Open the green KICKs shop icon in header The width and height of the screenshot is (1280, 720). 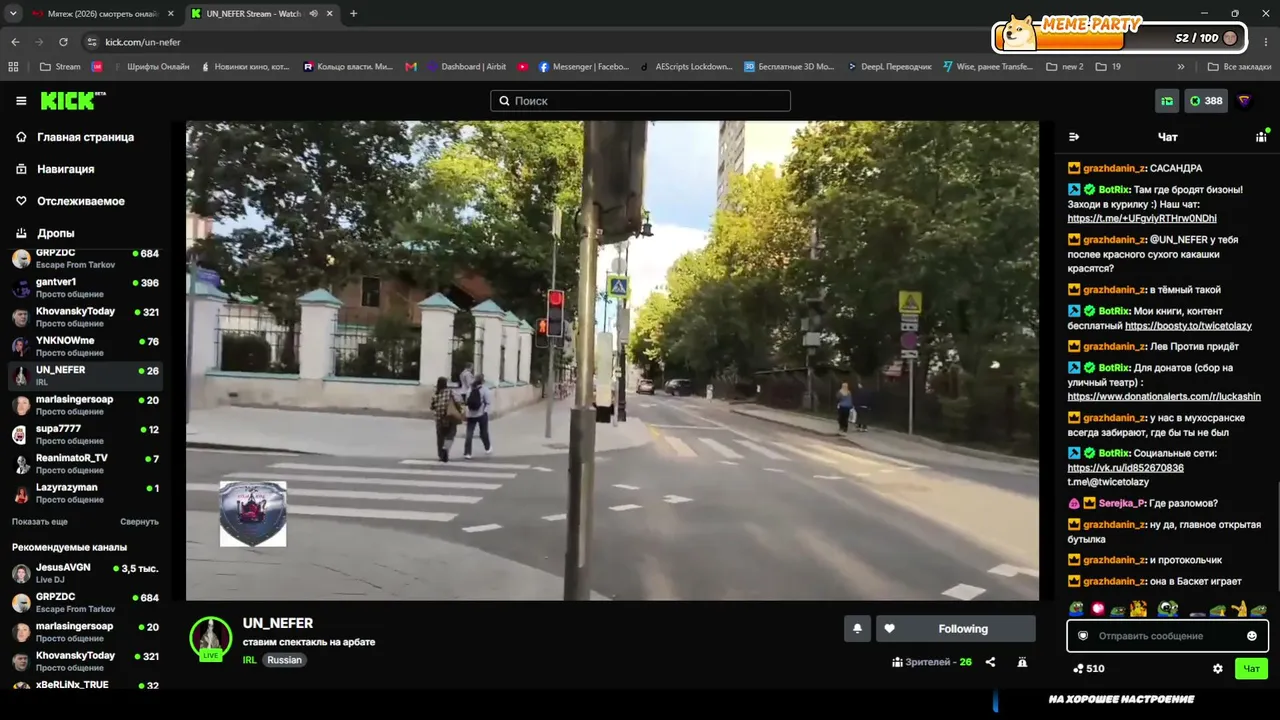tap(1167, 101)
